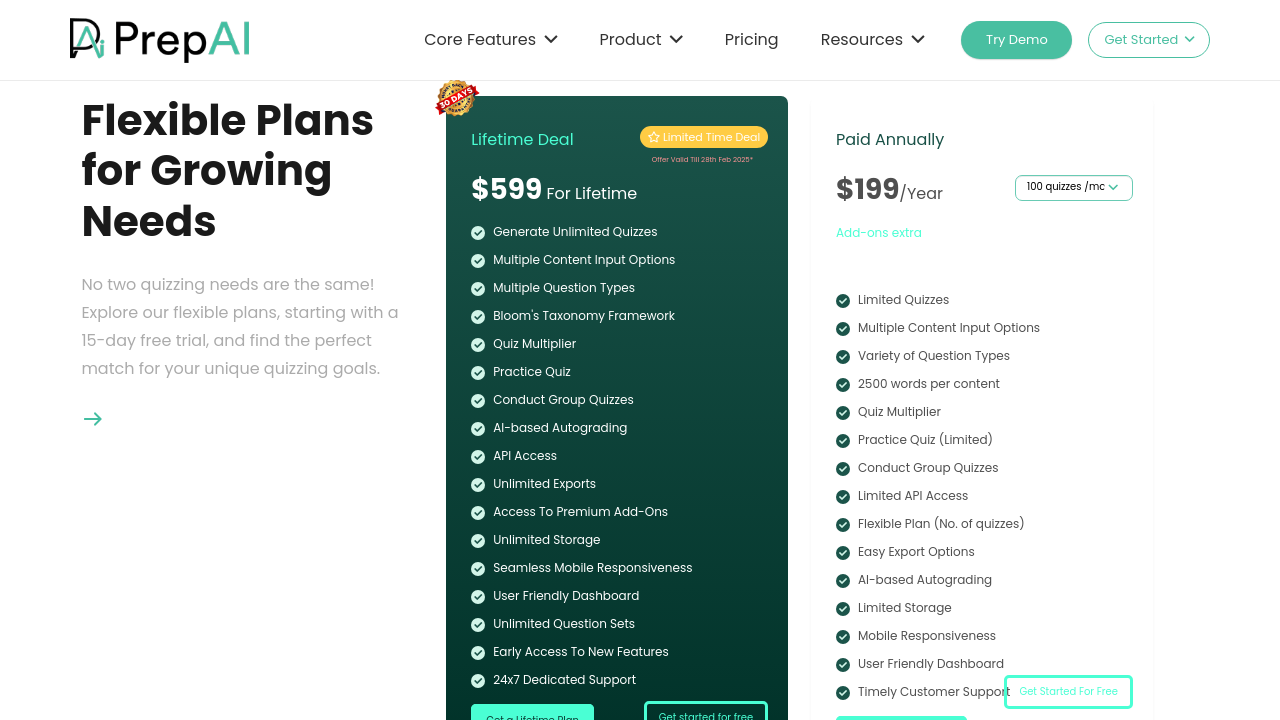Open the Pricing page
Screen dimensions: 1280x720
pos(751,40)
